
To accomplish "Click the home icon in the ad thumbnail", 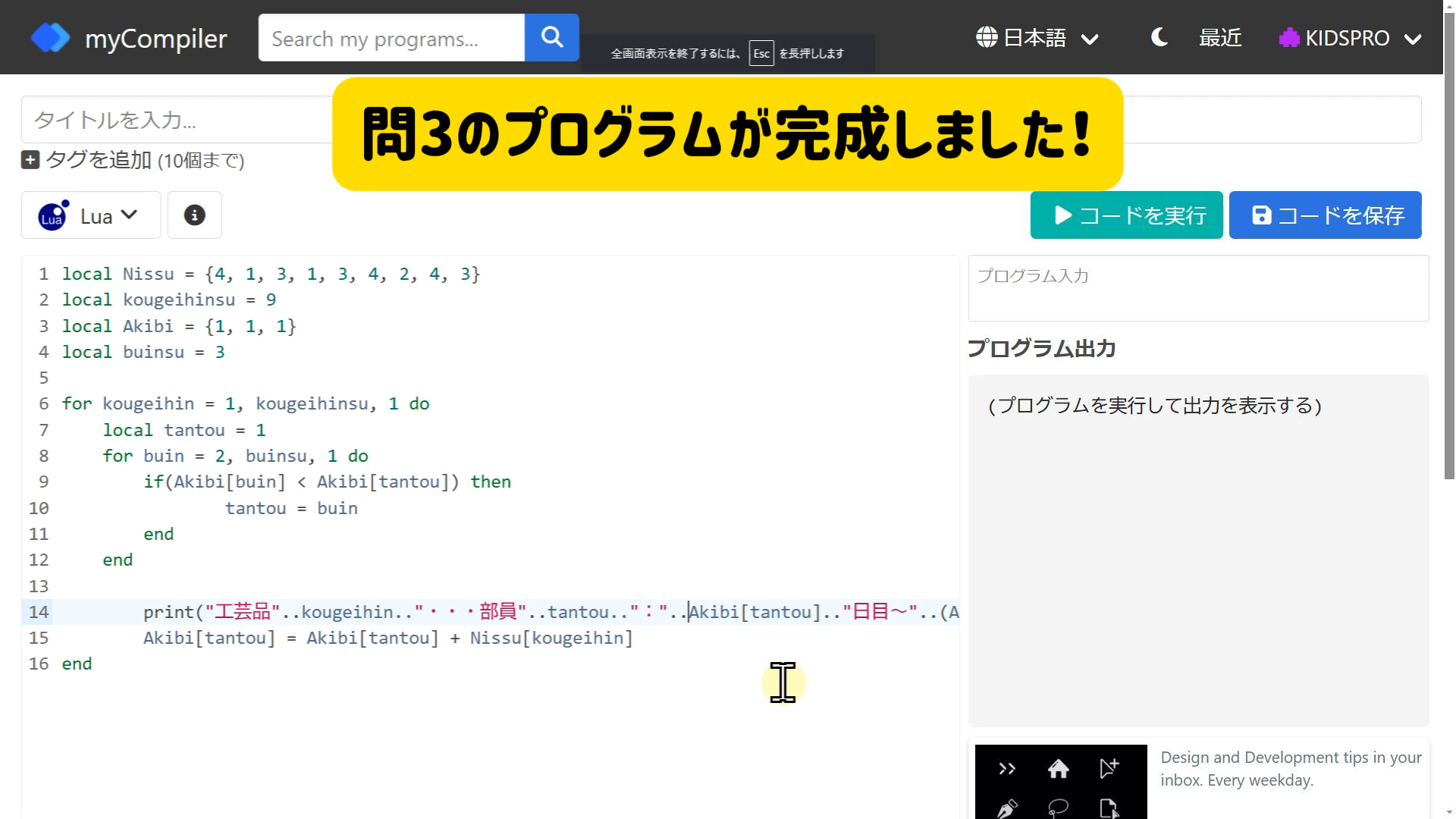I will pyautogui.click(x=1059, y=770).
